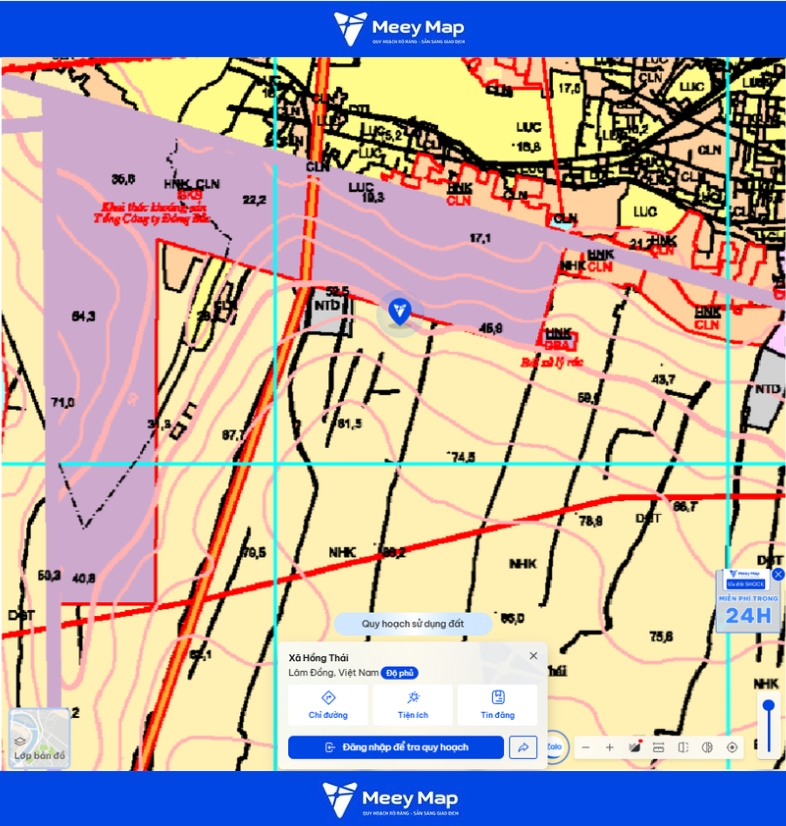Screen dimensions: 786x826
Task: Center map on my current location
Action: [732, 748]
